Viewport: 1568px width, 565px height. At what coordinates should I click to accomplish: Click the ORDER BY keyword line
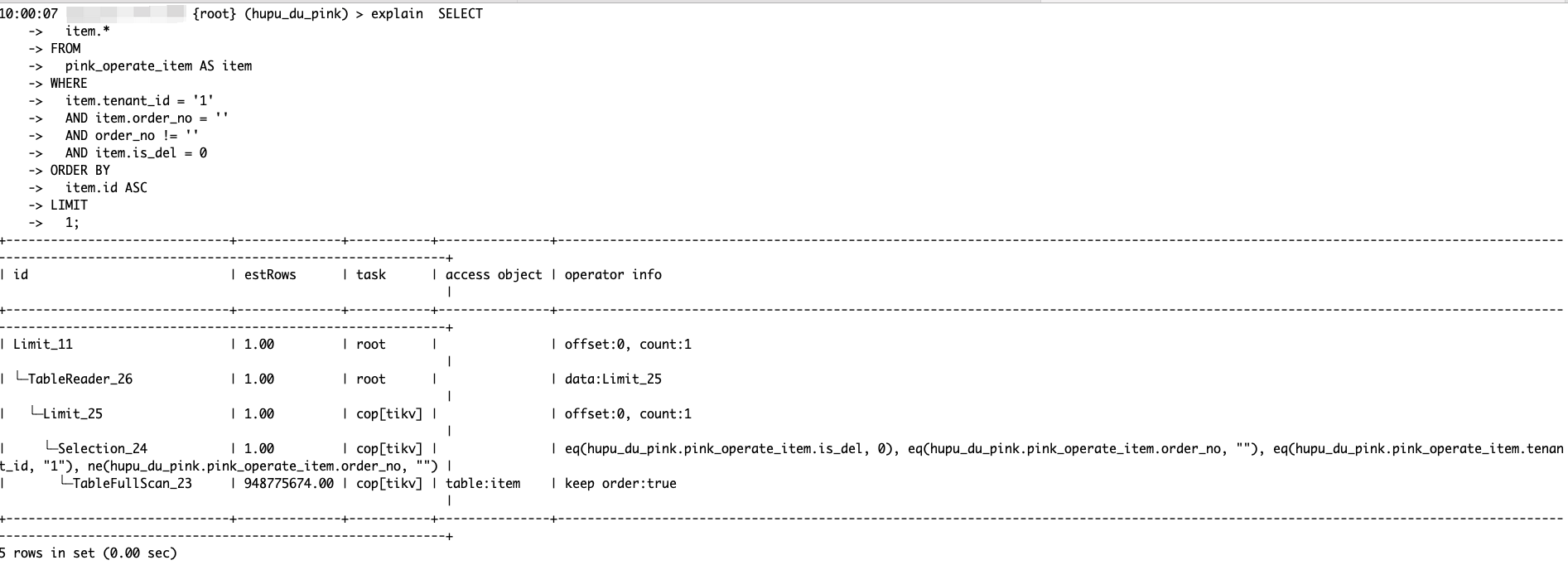point(80,170)
